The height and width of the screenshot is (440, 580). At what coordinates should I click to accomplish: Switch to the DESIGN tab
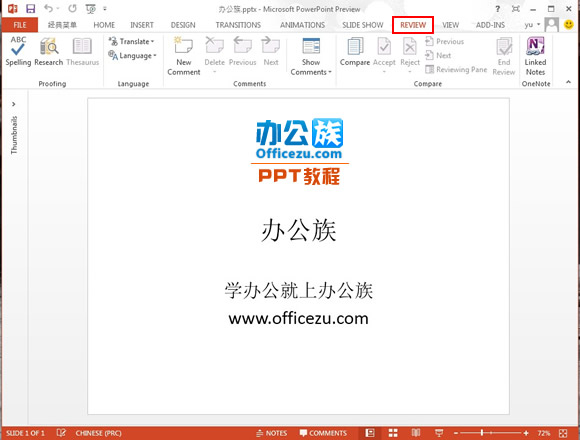click(183, 25)
